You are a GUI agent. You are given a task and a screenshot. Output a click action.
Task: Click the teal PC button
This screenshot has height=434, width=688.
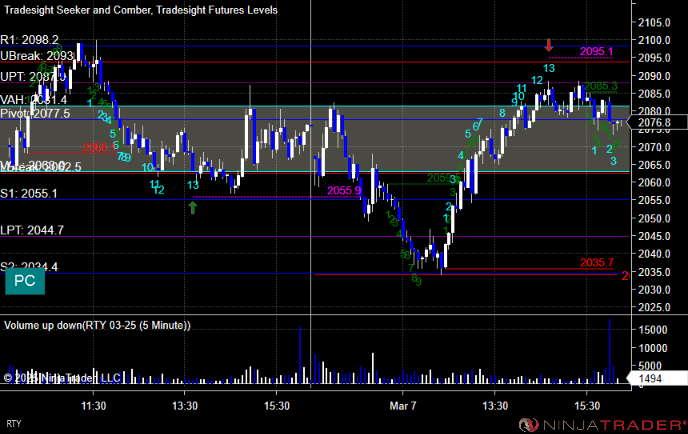pos(25,281)
